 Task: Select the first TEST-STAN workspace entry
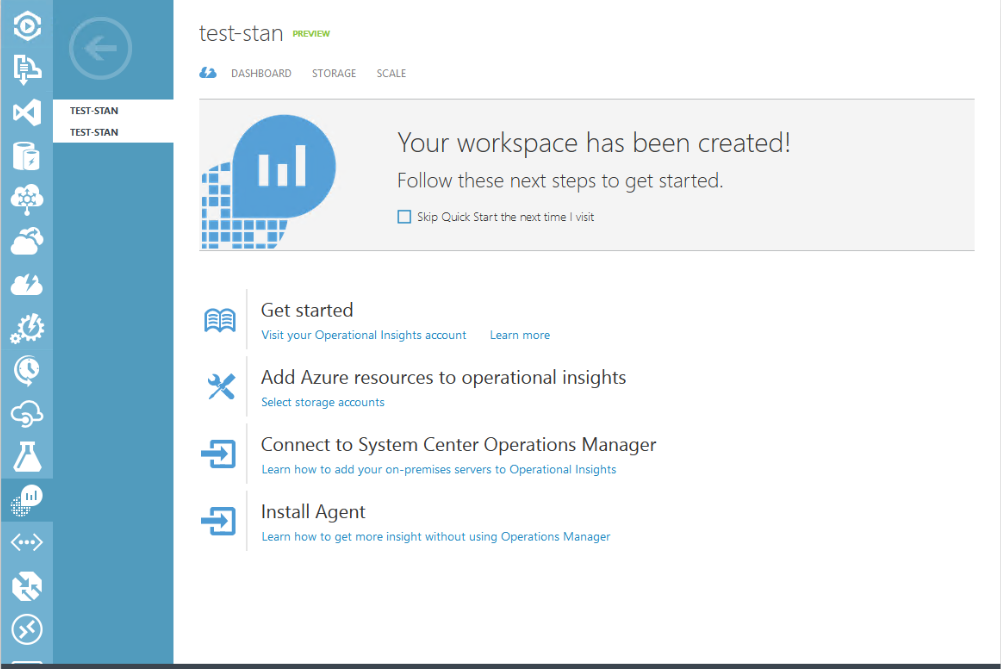pyautogui.click(x=94, y=111)
